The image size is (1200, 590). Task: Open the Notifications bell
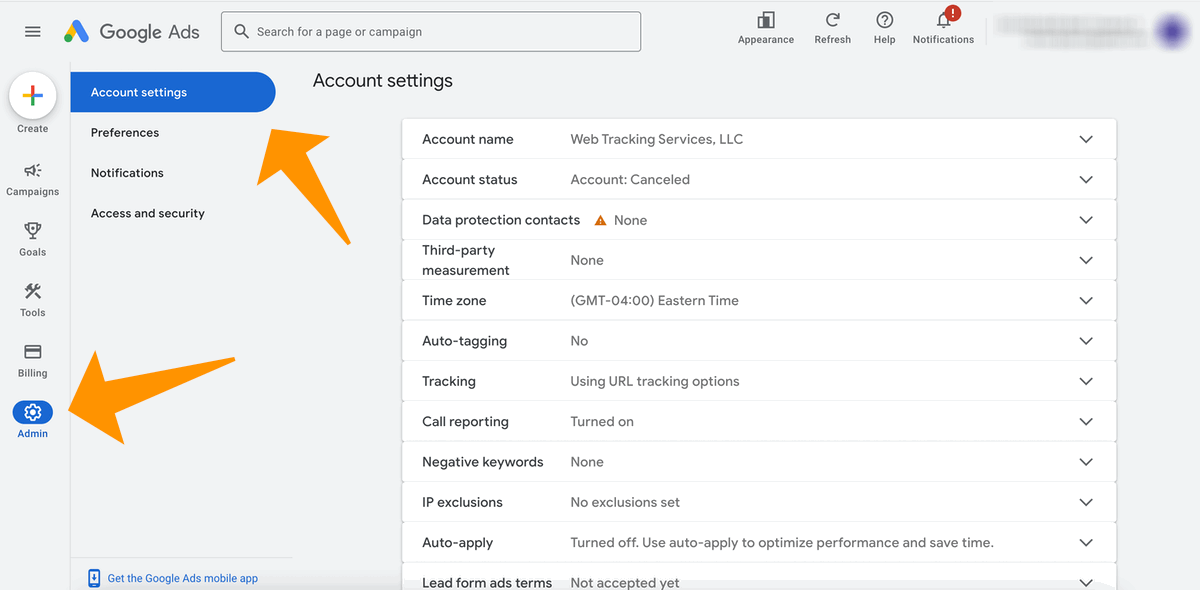point(943,20)
